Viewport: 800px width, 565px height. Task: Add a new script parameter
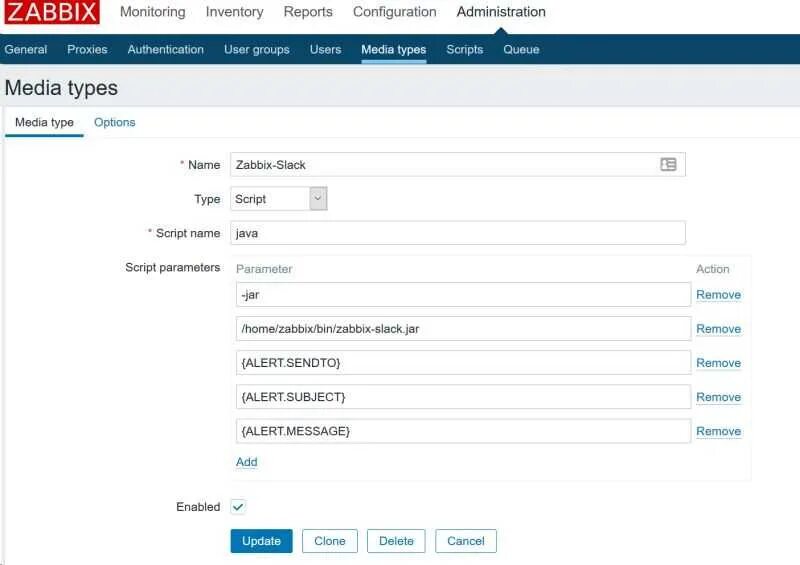click(246, 462)
